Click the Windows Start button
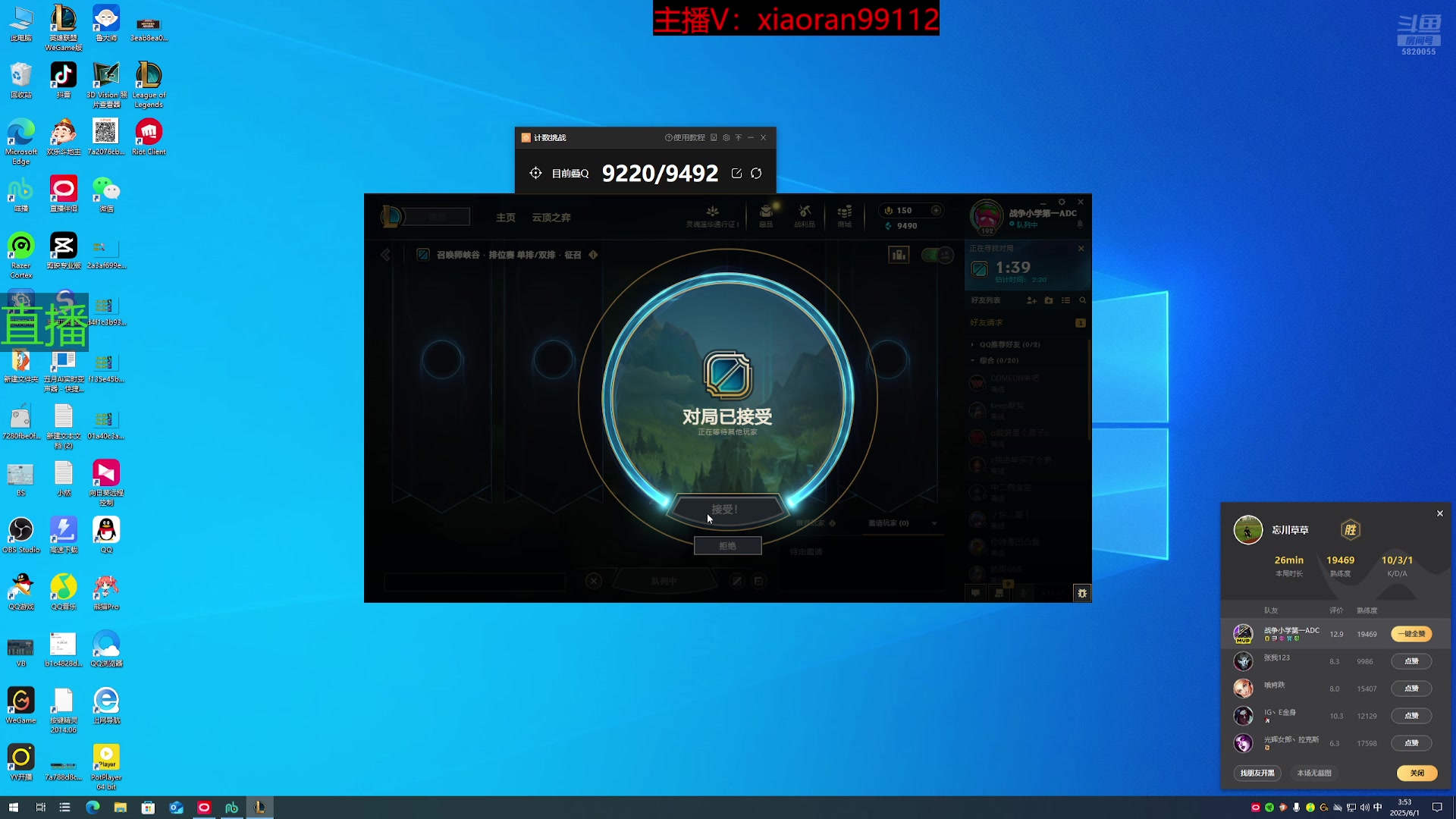Screen dimensions: 1456x819 pos(13,808)
